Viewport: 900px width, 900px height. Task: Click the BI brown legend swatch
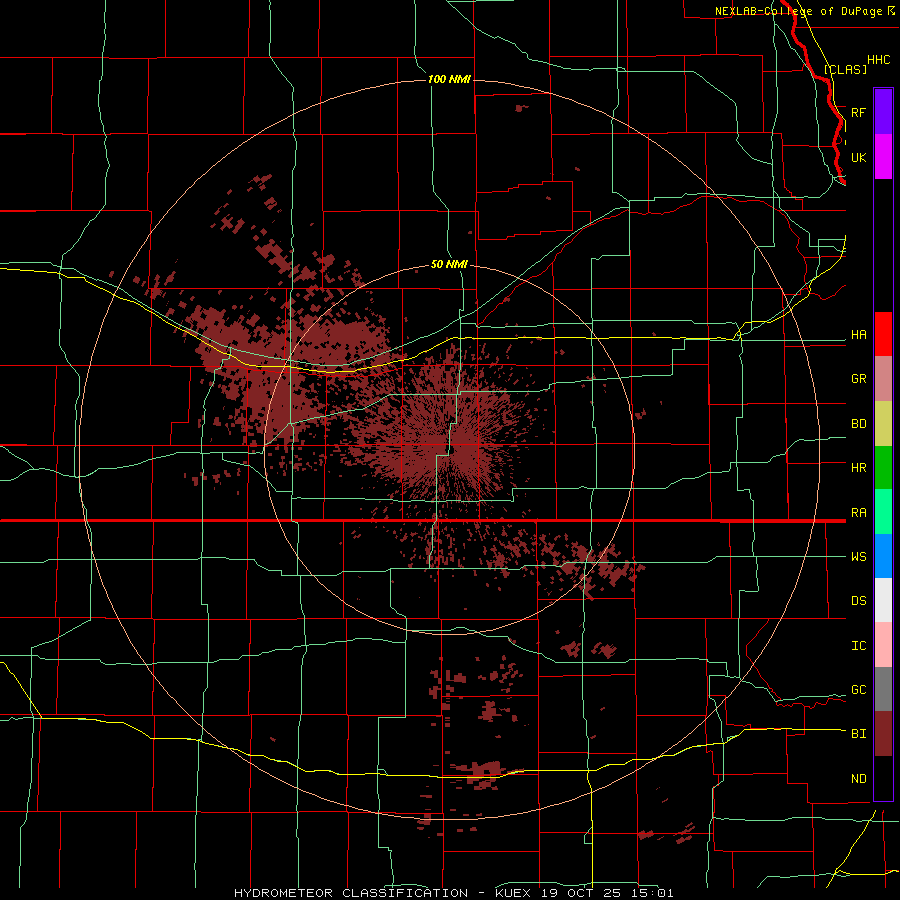(883, 734)
